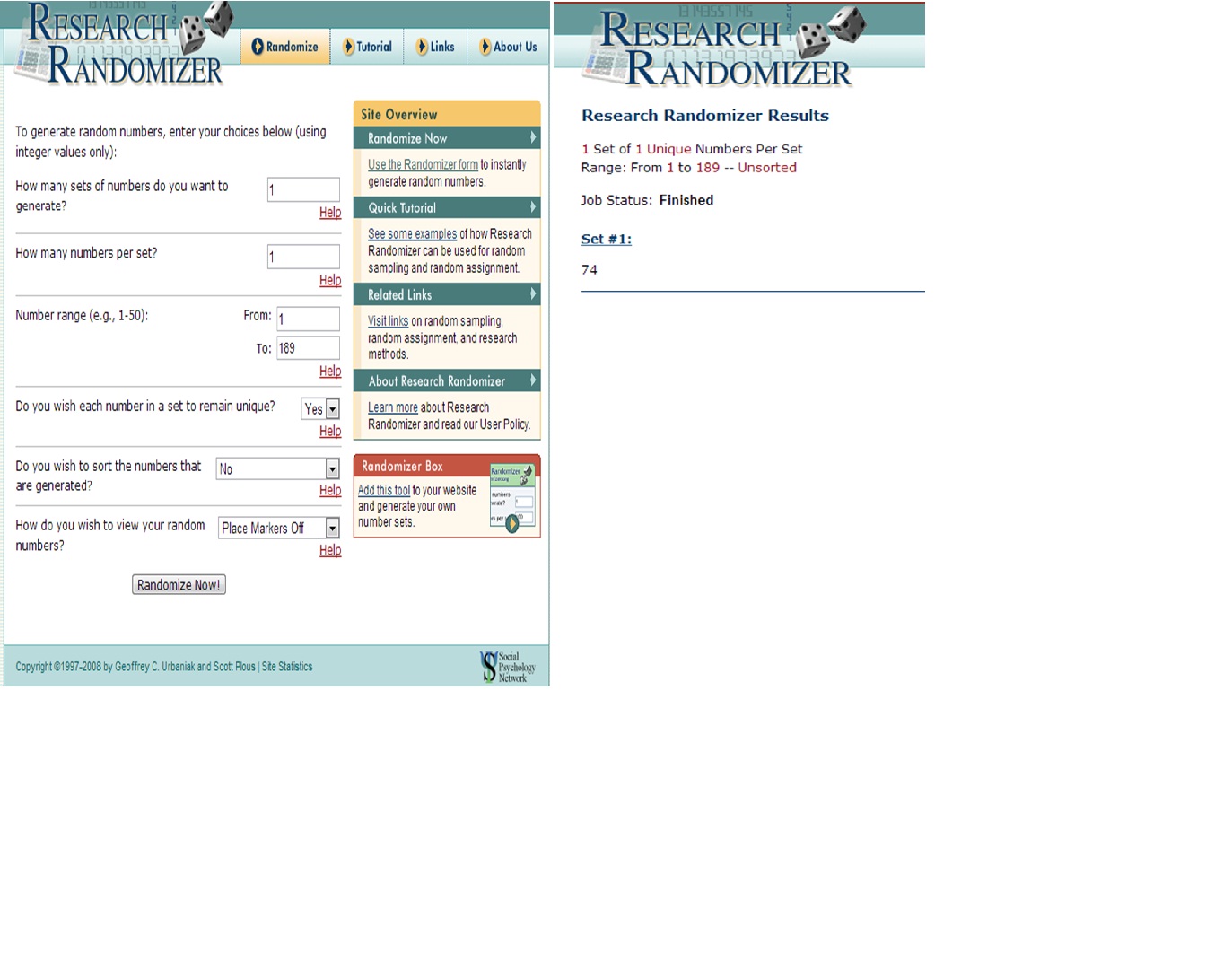Image resolution: width=1232 pixels, height=953 pixels.
Task: Open Help for sort numbers question
Action: click(x=330, y=490)
